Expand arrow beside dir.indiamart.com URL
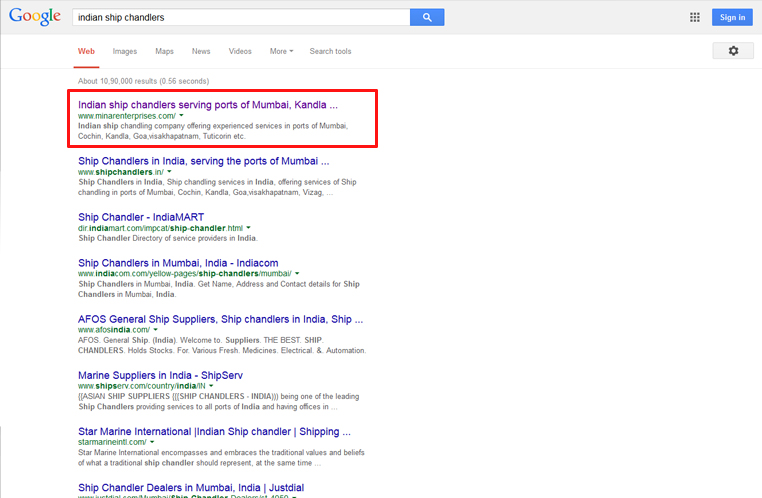Image resolution: width=762 pixels, height=498 pixels. point(249,228)
